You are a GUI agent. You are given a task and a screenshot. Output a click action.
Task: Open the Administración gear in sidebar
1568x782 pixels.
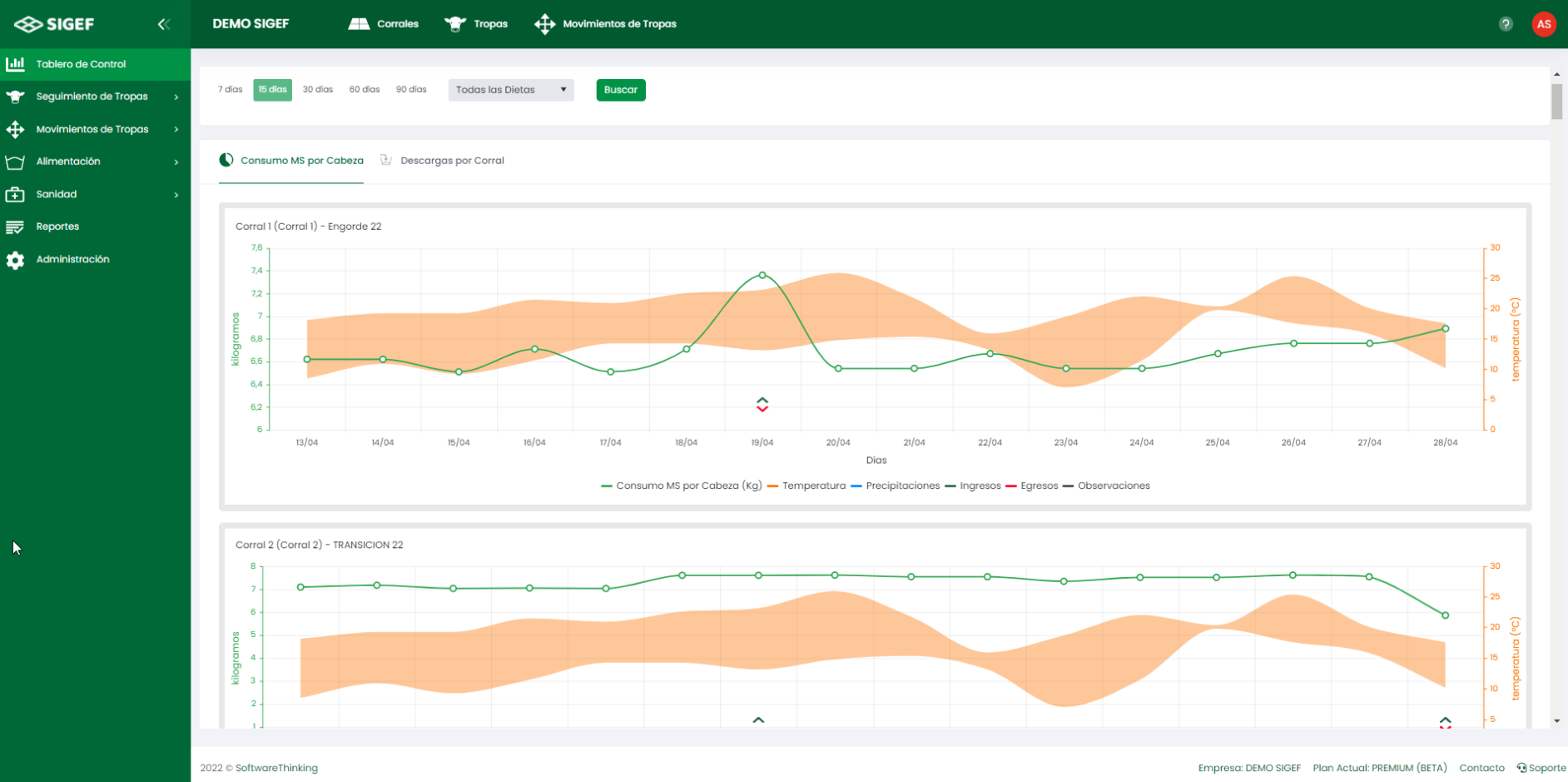[x=72, y=260]
